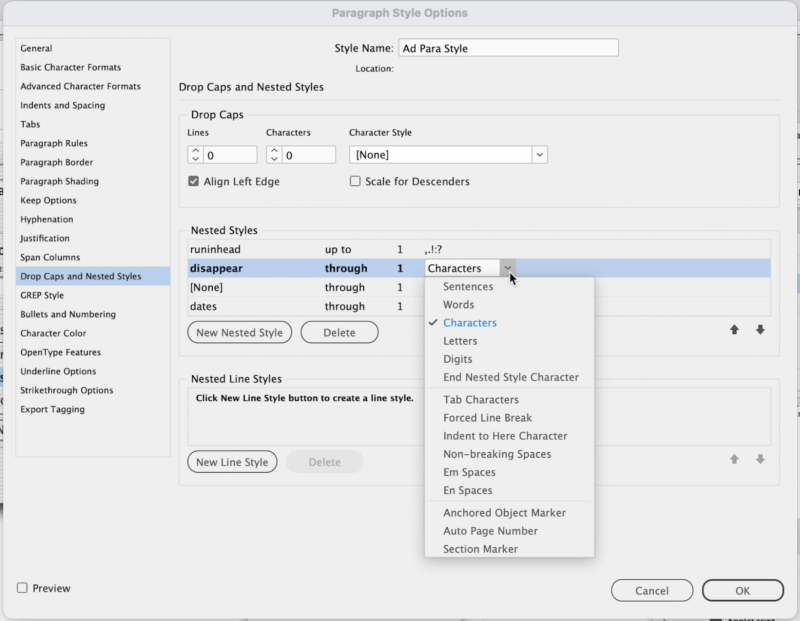Click the Drop Caps Characters value field
The width and height of the screenshot is (800, 621).
309,155
